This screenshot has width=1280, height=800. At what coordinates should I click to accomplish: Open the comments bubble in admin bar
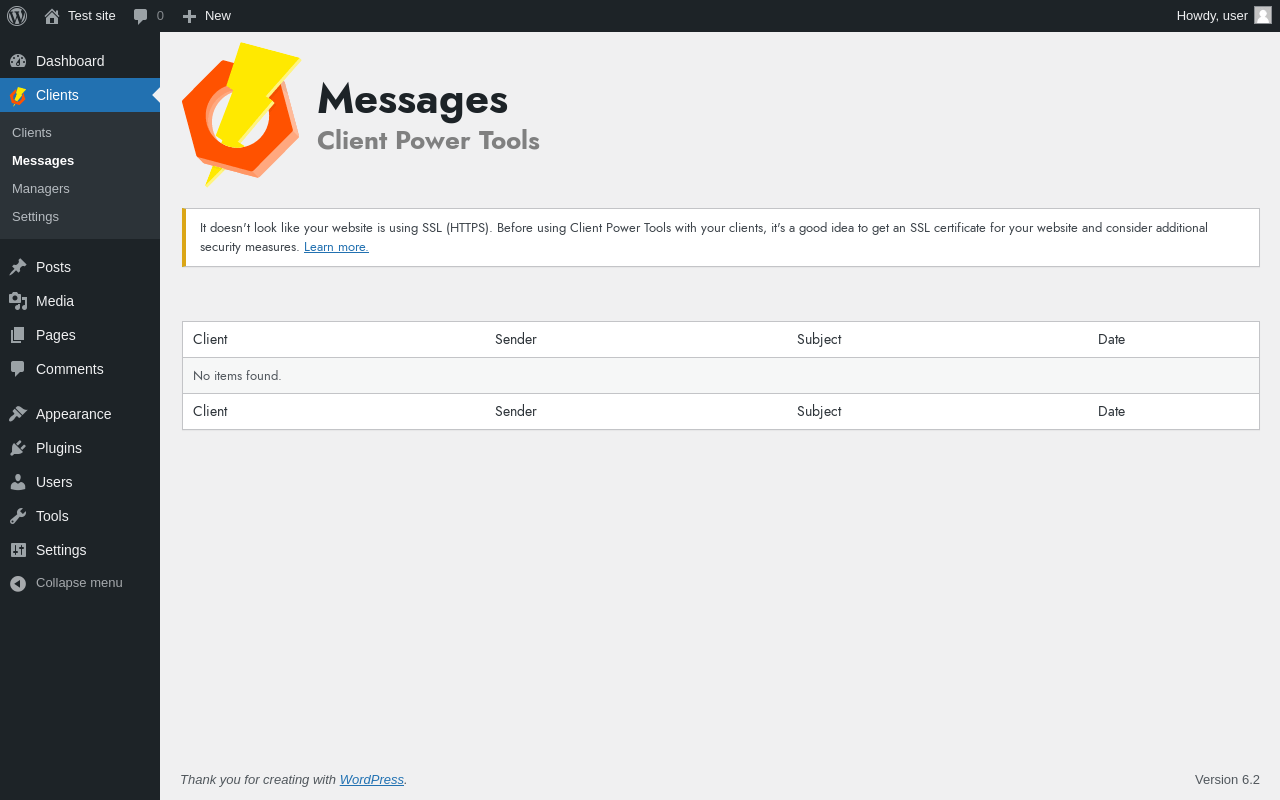tap(141, 16)
